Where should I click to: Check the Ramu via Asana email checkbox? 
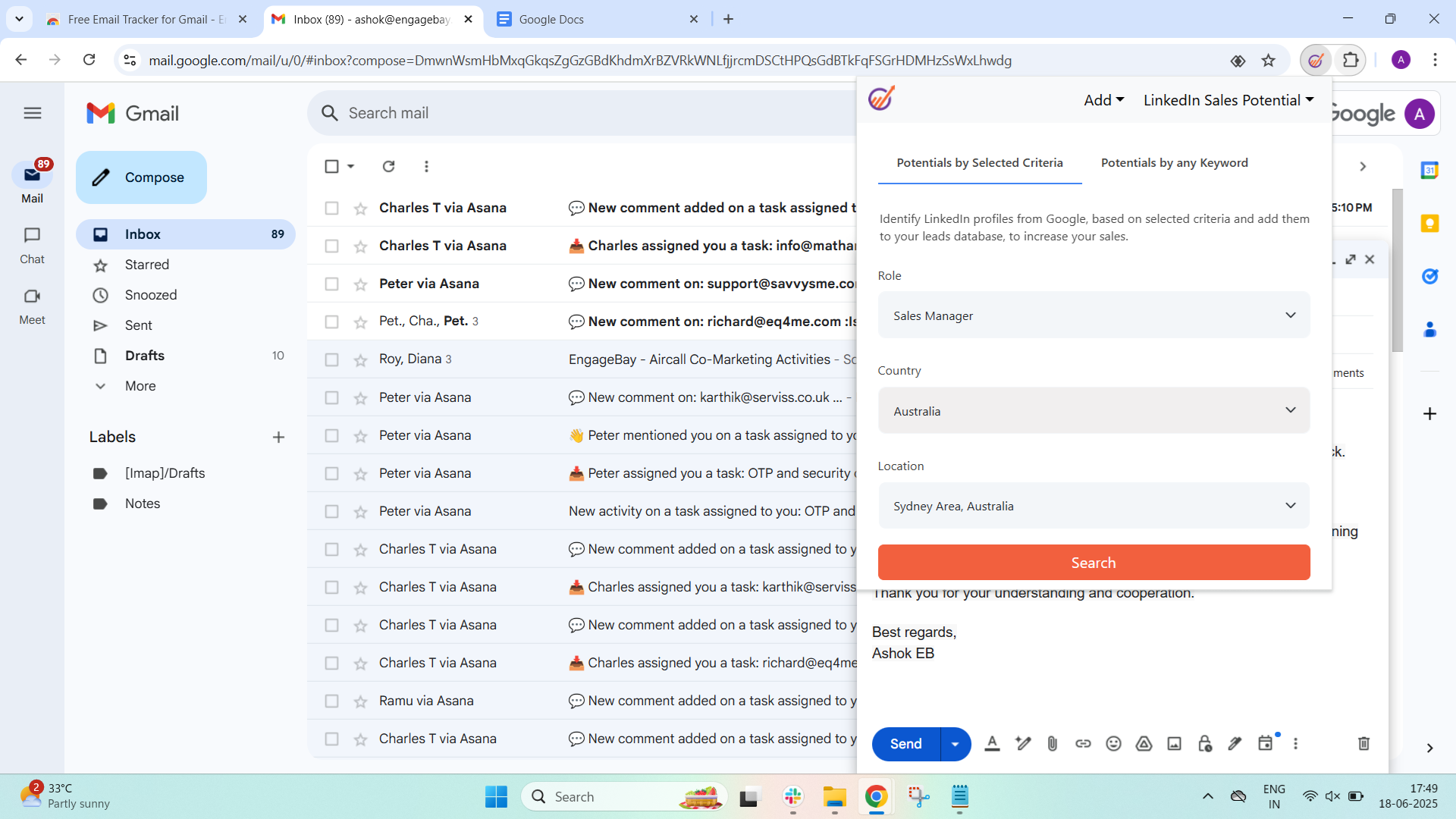point(331,701)
